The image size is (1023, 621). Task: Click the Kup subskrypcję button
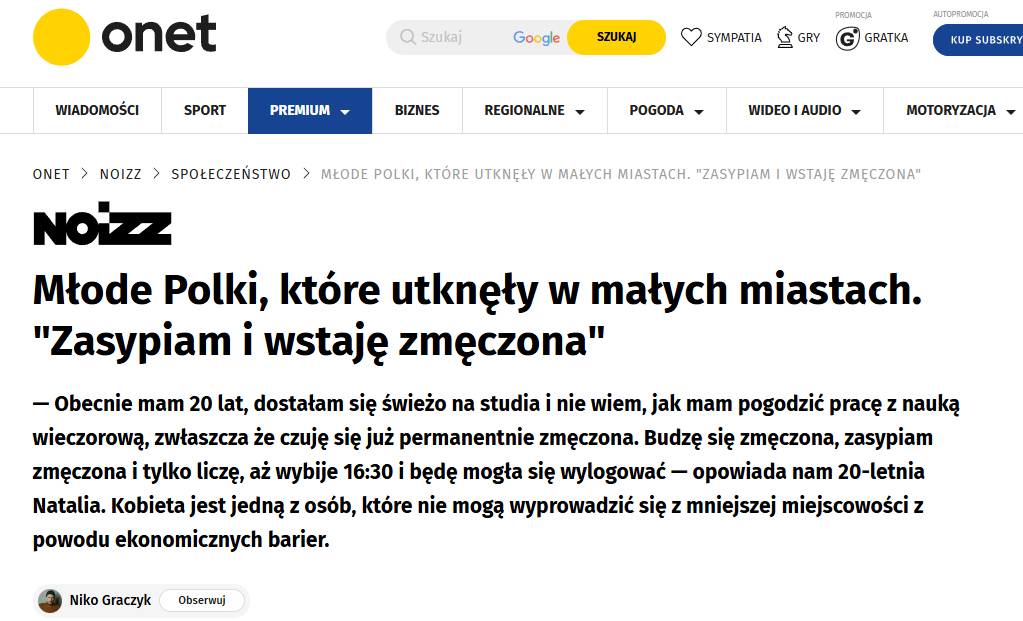click(978, 40)
